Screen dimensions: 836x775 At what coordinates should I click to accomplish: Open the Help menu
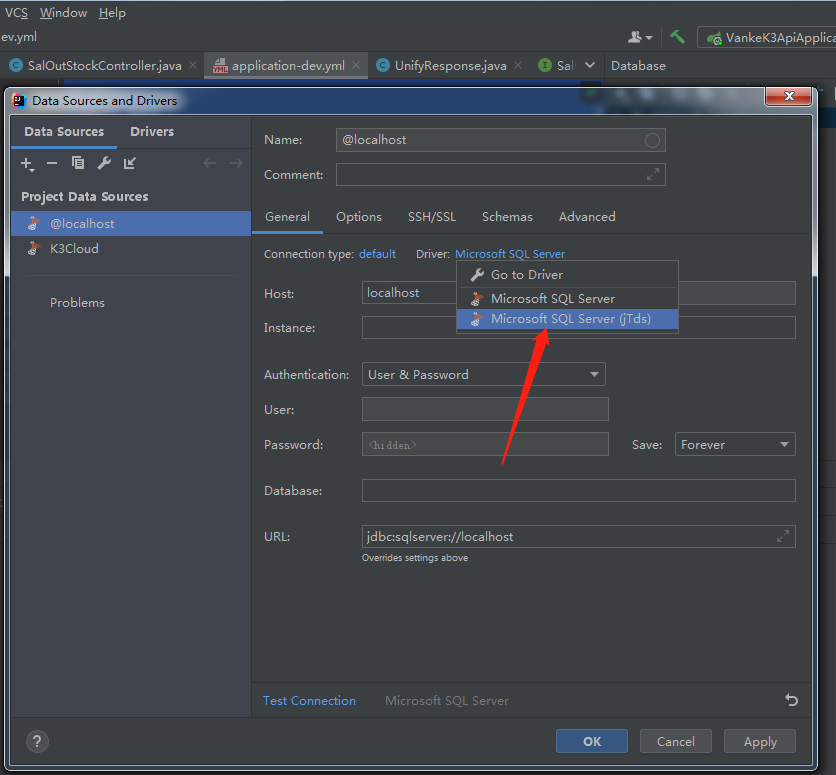point(112,13)
